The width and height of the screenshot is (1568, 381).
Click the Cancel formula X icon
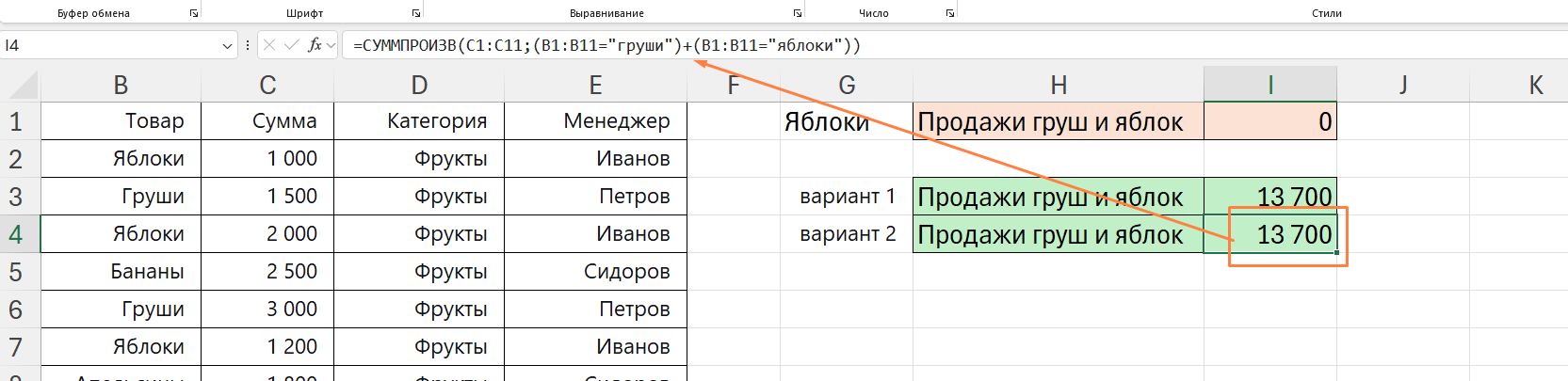pyautogui.click(x=270, y=45)
